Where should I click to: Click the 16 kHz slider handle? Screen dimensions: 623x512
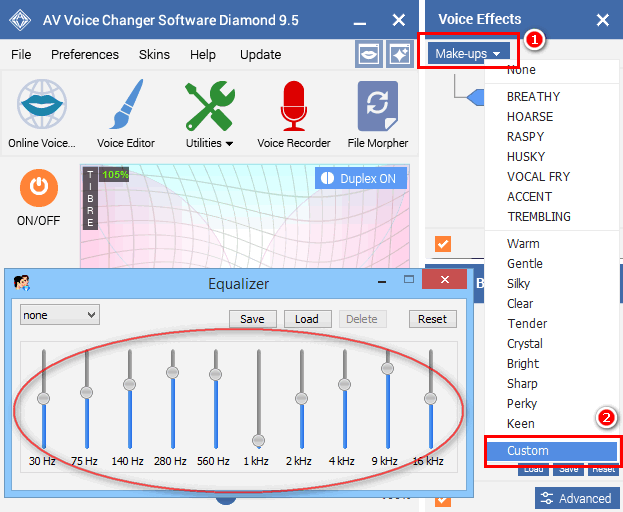pyautogui.click(x=430, y=398)
